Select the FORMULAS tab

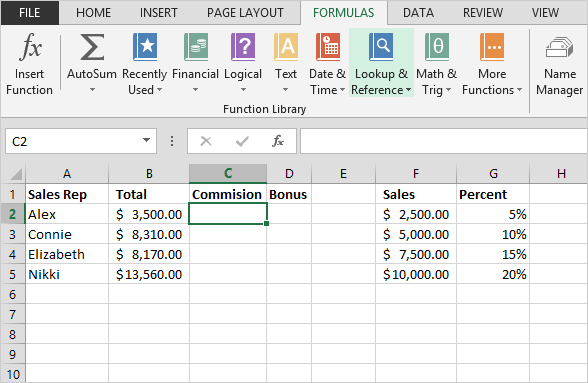(x=344, y=13)
